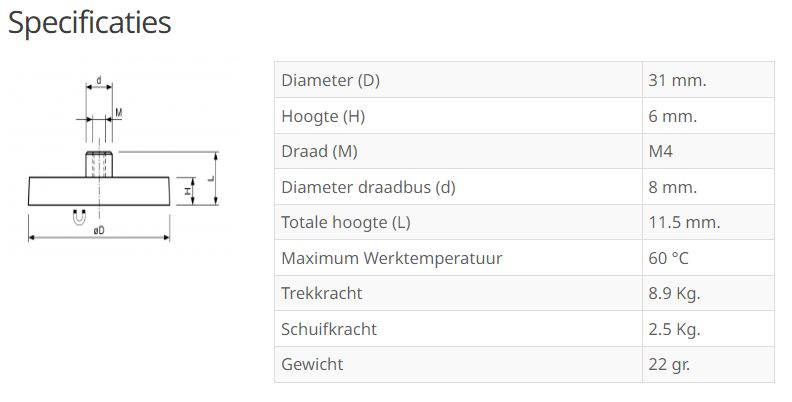Select the Draad (M) label cell

click(x=319, y=152)
